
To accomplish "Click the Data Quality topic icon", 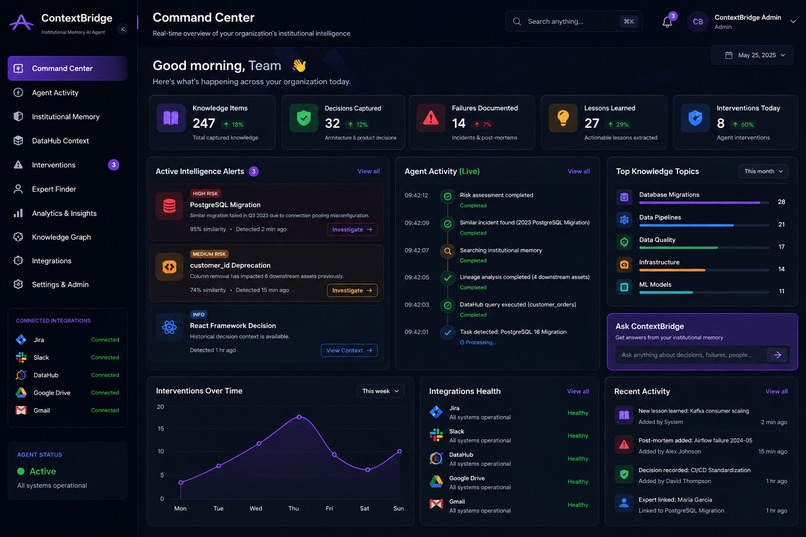I will pos(624,242).
